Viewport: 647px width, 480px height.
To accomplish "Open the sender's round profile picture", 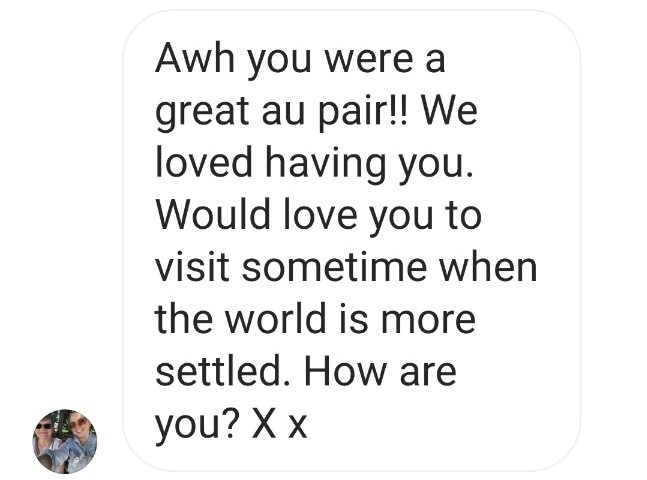I will 65,441.
